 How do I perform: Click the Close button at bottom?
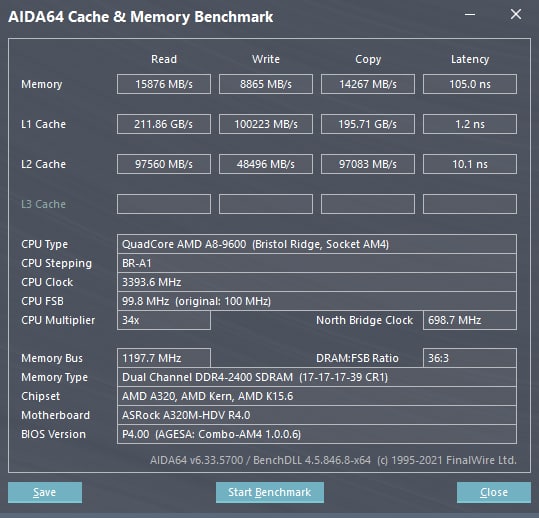click(494, 492)
